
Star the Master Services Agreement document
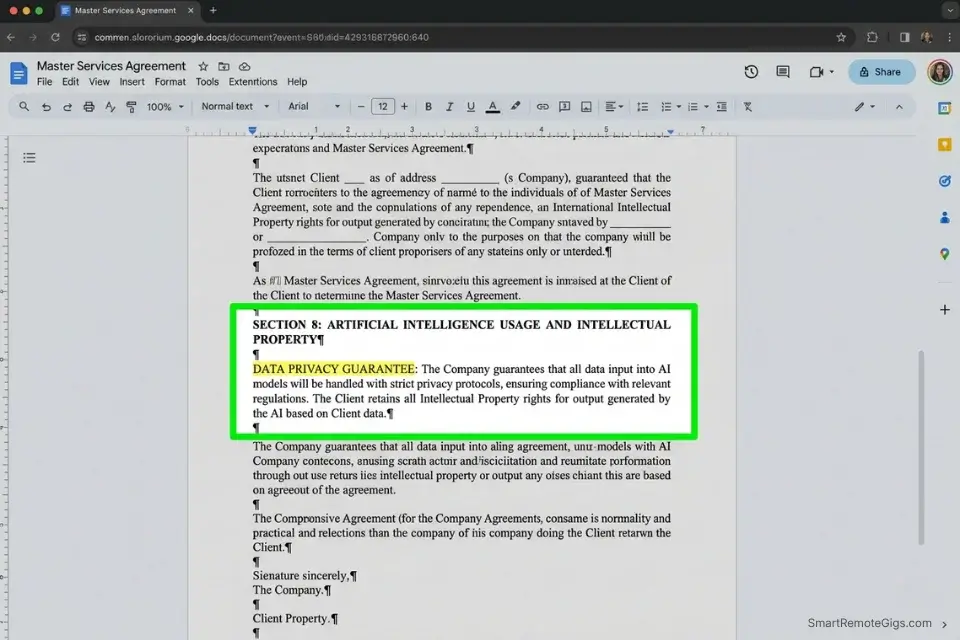[x=203, y=66]
